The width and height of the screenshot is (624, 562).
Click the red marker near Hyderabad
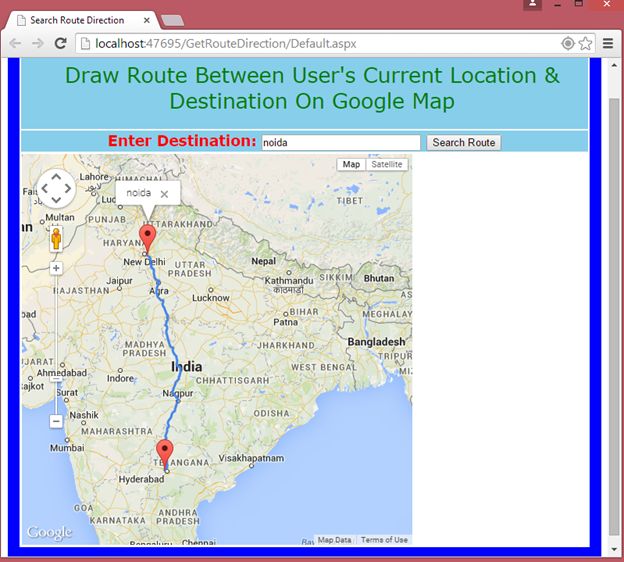pyautogui.click(x=165, y=455)
